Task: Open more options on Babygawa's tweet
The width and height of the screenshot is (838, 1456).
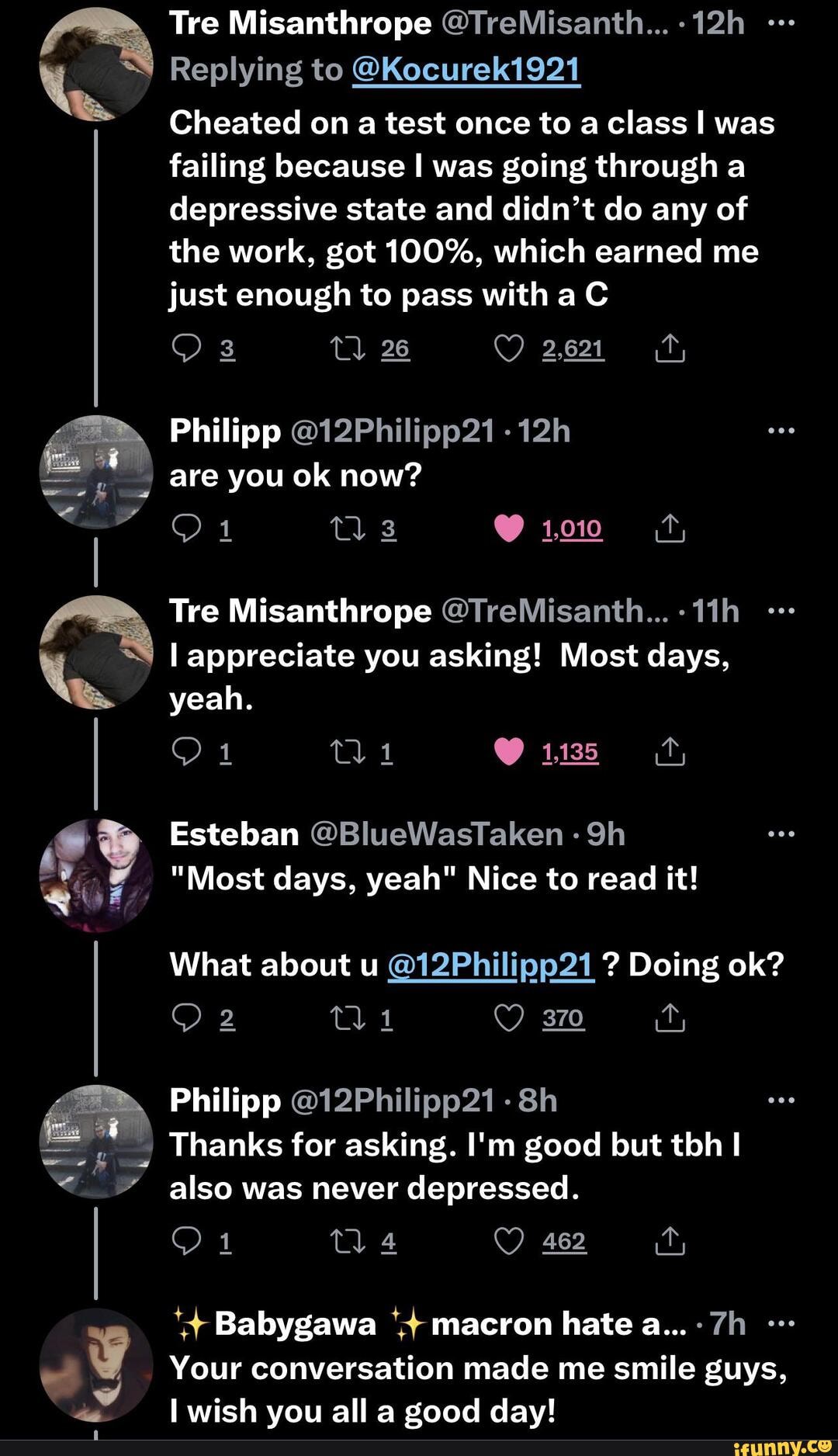Action: pos(781,1324)
